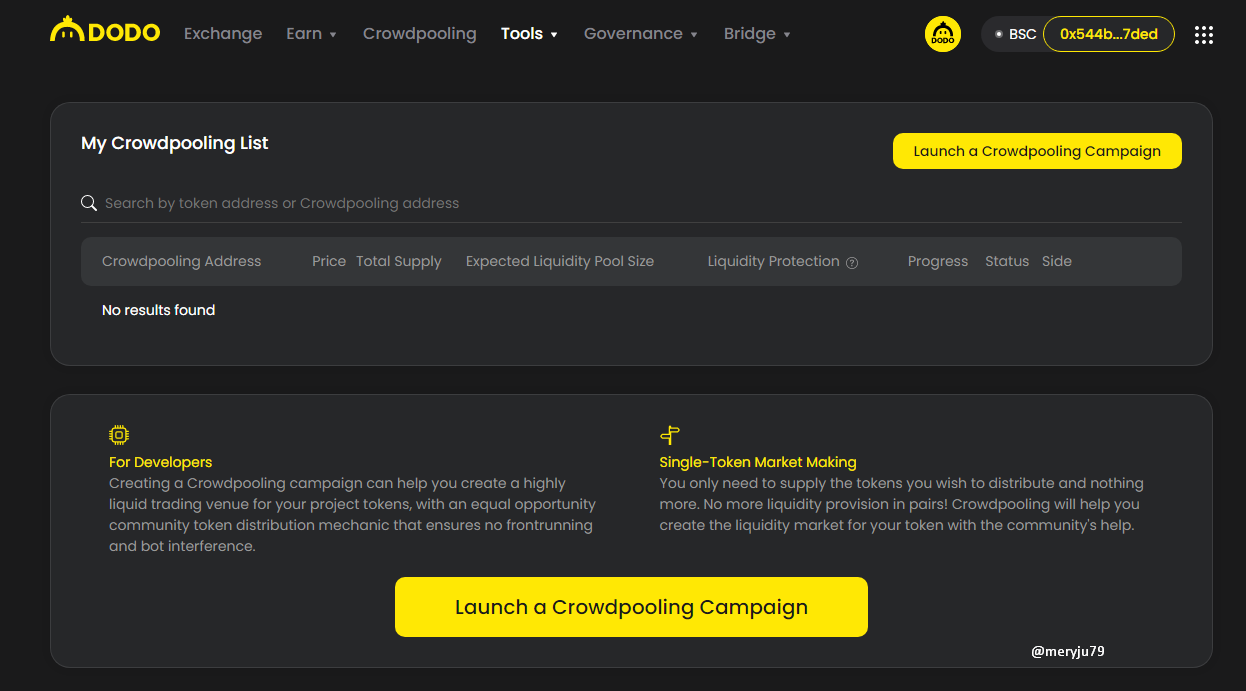Open wallet address 0x544b...7ded

(x=1109, y=34)
